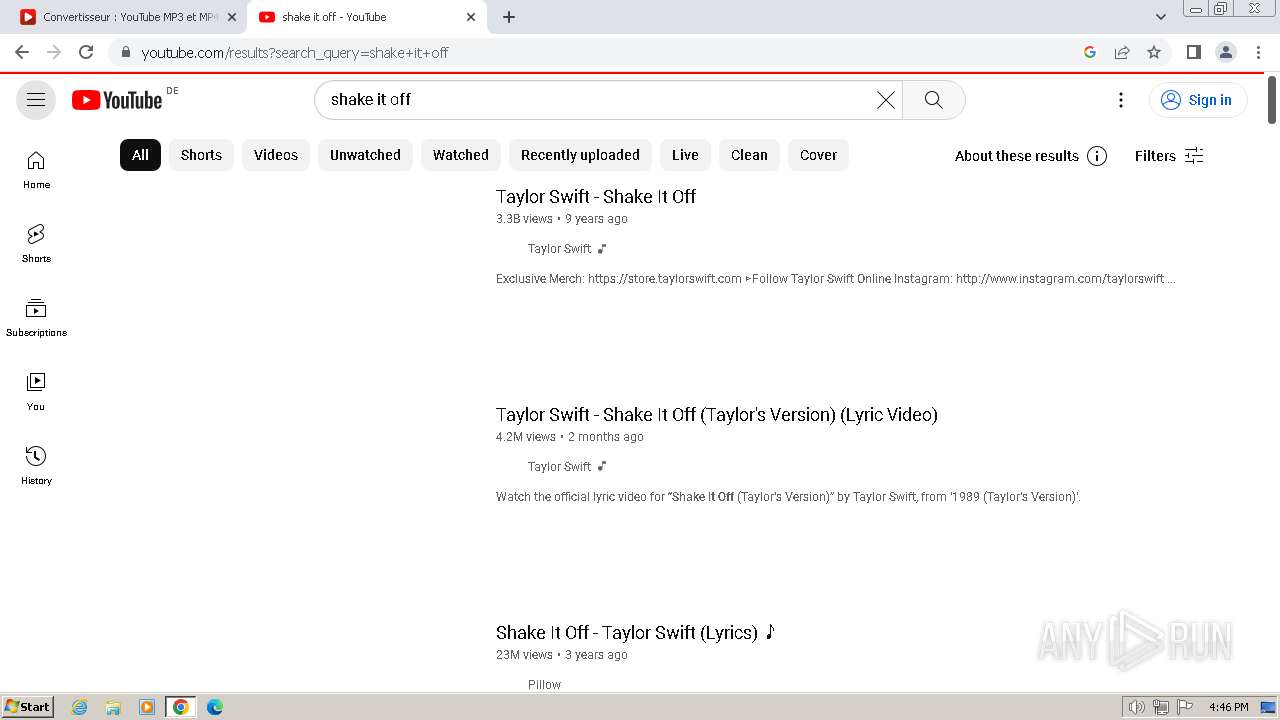
Task: Click the page vertical scrollbar thumb
Action: click(1272, 100)
